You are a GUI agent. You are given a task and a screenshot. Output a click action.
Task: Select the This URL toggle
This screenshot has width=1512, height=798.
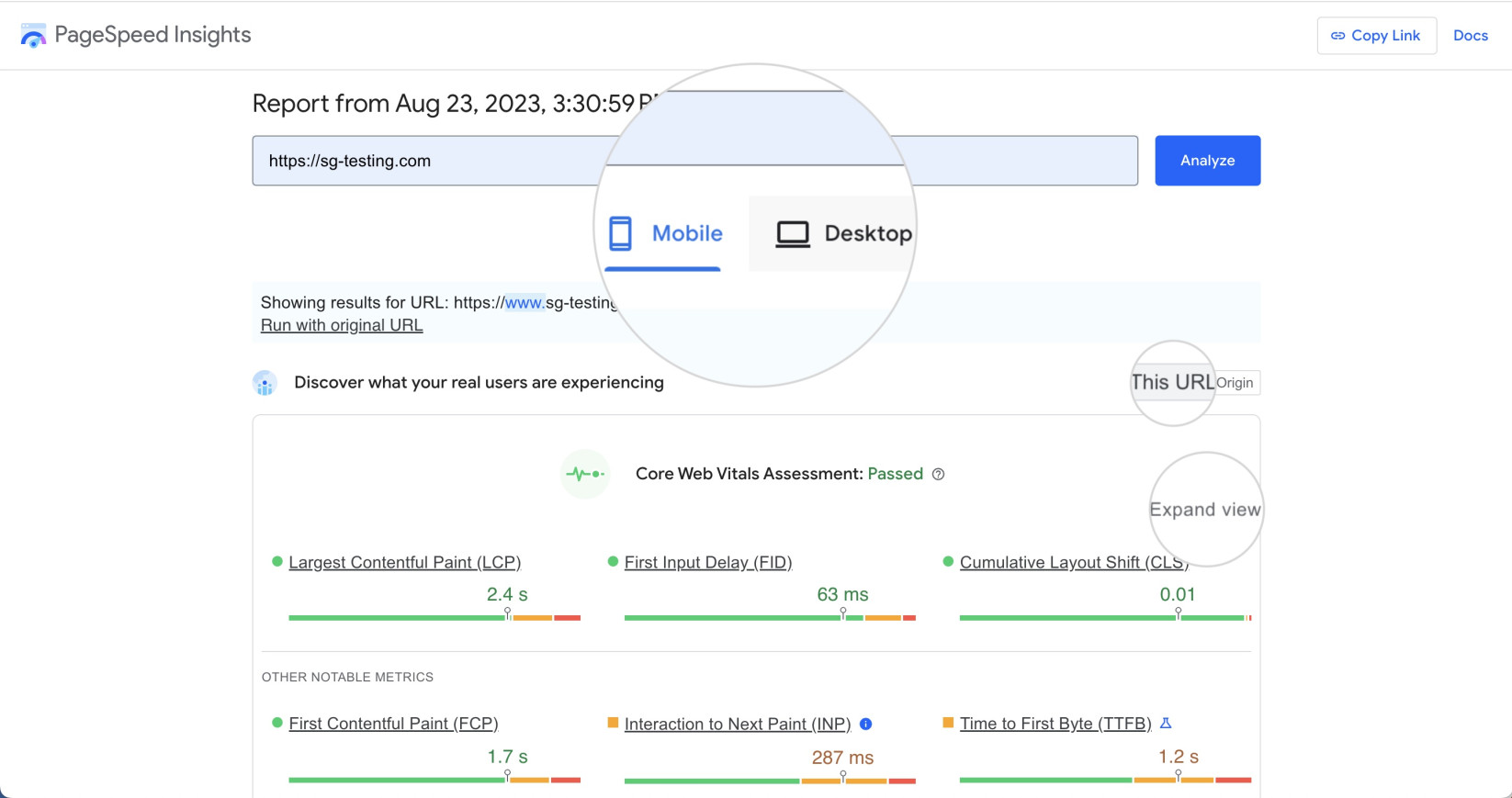coord(1172,382)
